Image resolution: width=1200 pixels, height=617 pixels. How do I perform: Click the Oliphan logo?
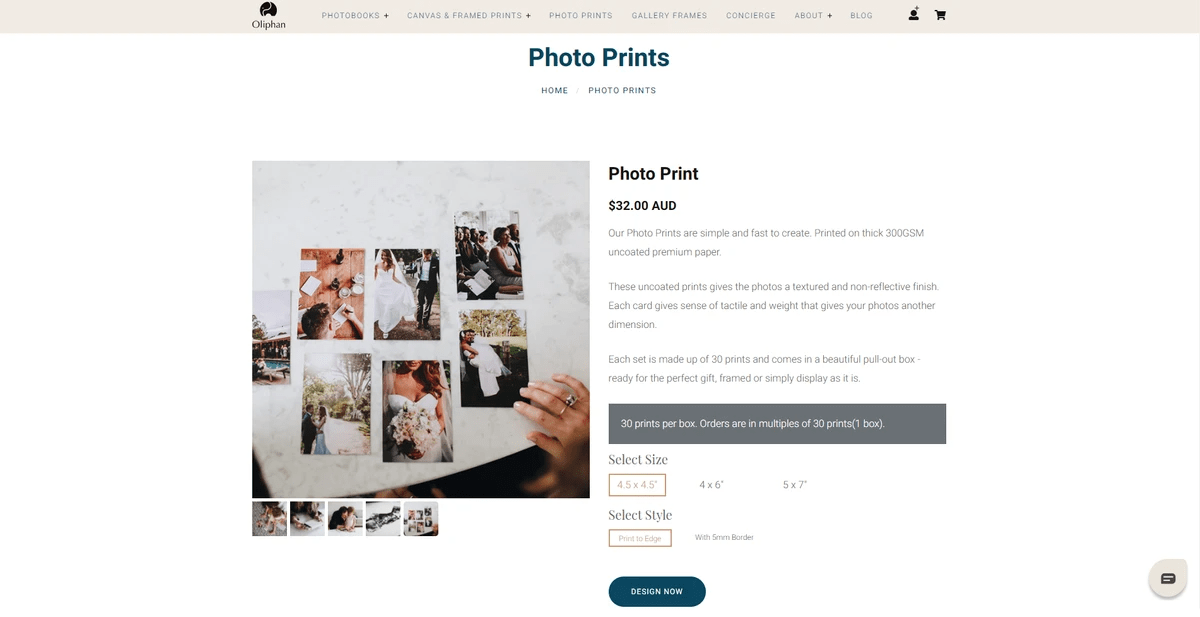[x=268, y=16]
